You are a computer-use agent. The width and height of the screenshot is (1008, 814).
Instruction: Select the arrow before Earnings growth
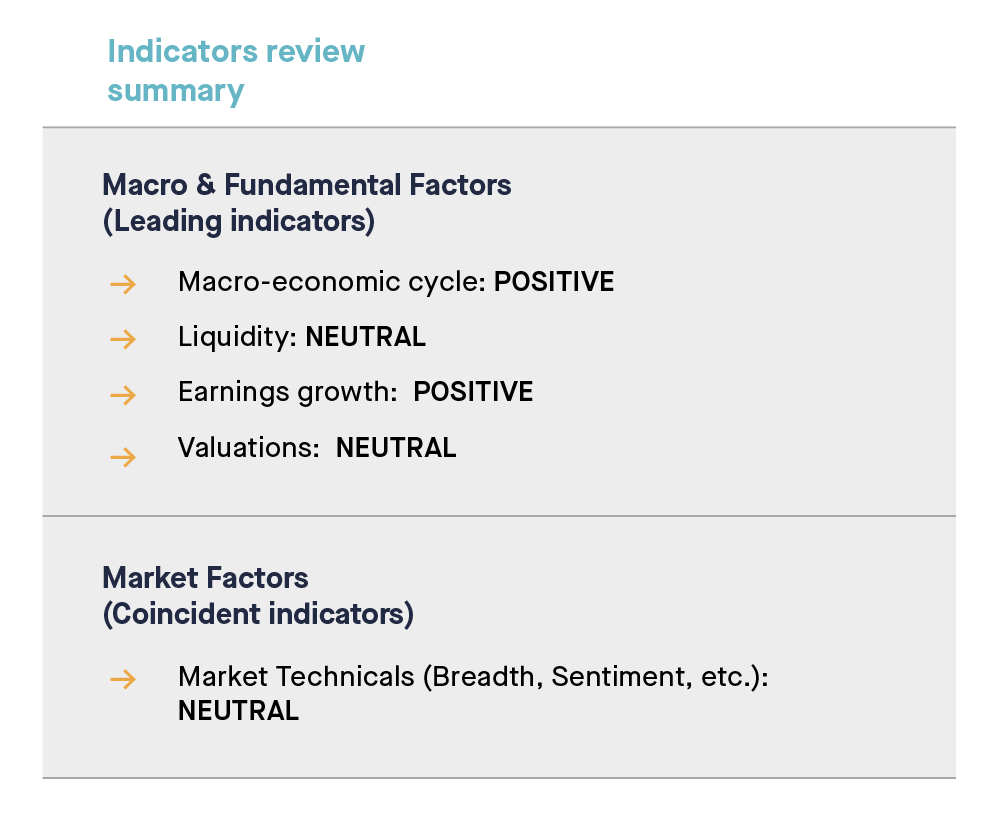pos(123,395)
